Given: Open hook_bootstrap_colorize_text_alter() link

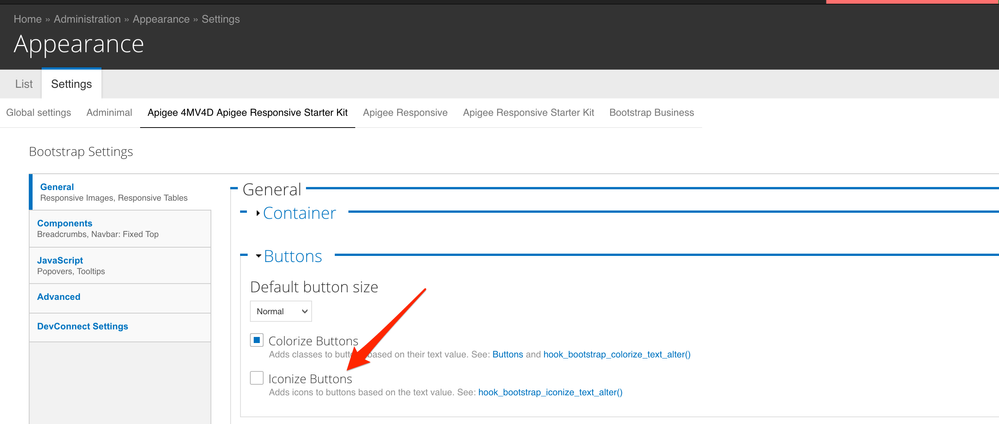Looking at the screenshot, I should 617,355.
